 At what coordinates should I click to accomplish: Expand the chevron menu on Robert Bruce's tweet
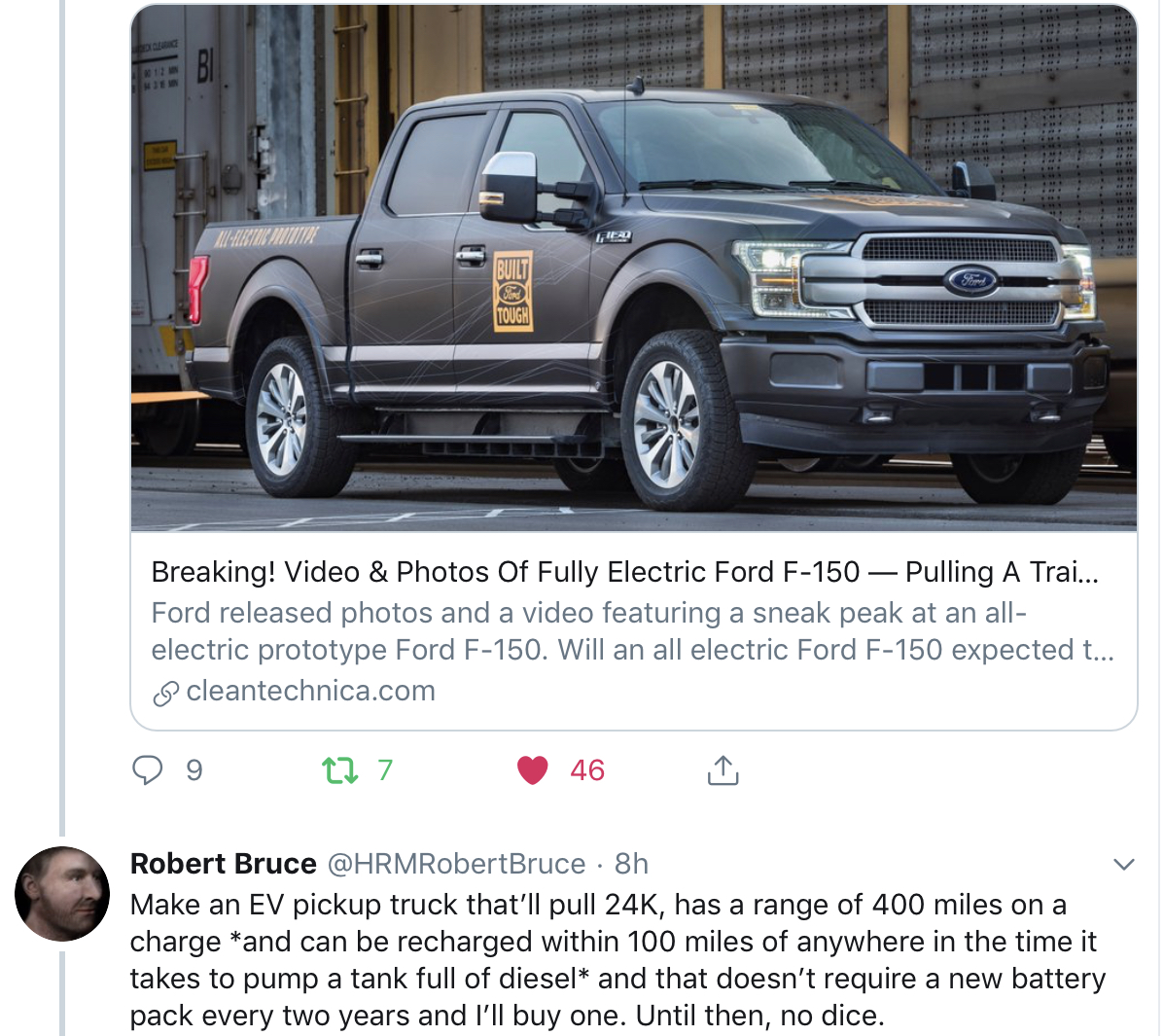point(1124,864)
